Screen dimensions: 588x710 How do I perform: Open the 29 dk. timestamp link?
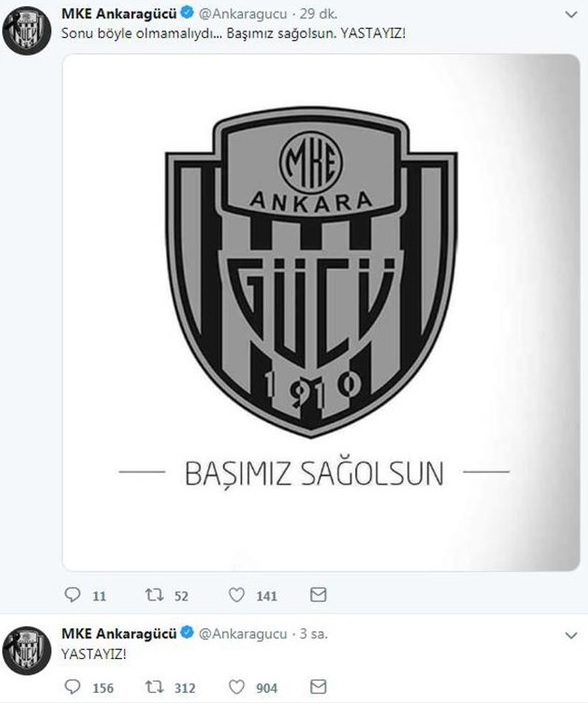pyautogui.click(x=319, y=14)
